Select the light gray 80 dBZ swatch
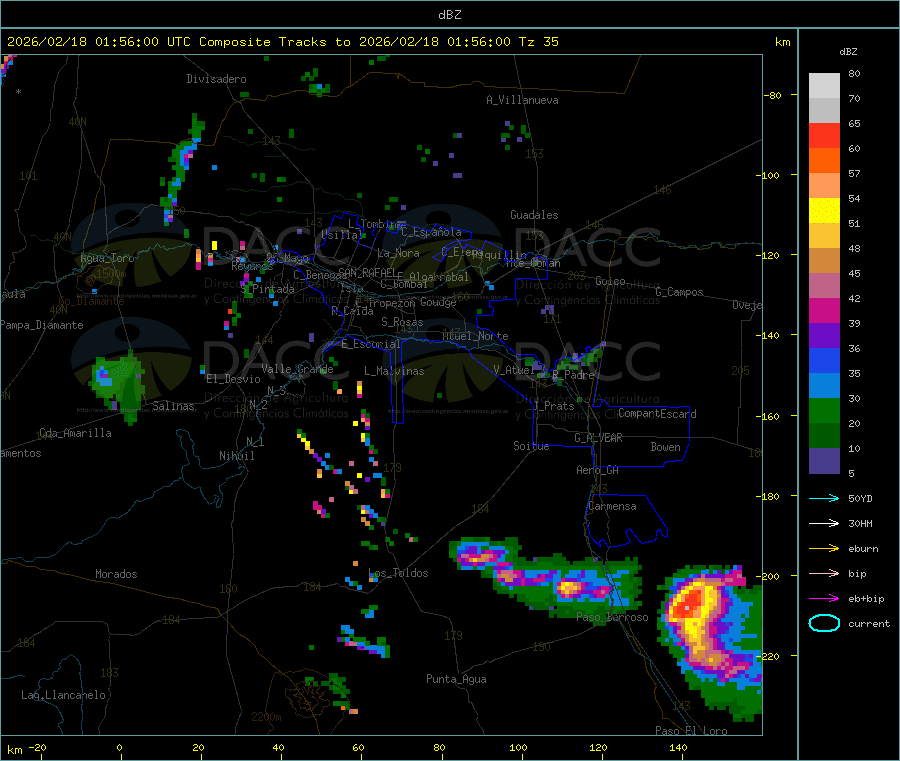 pos(824,86)
